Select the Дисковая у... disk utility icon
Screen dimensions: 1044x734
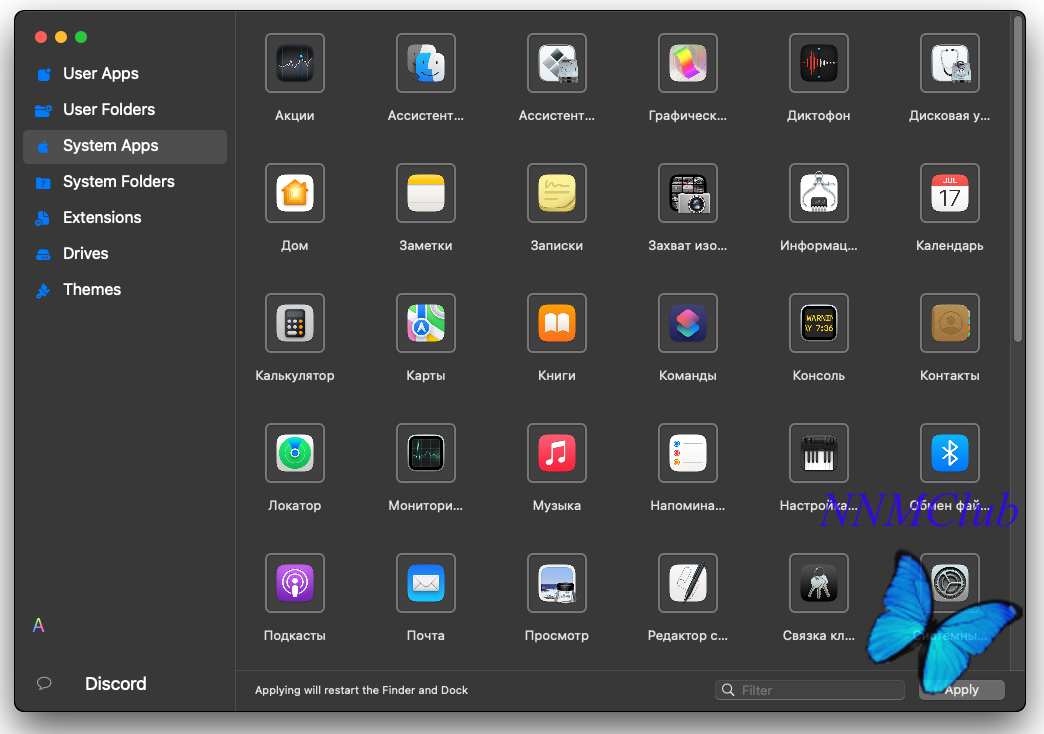pos(950,63)
